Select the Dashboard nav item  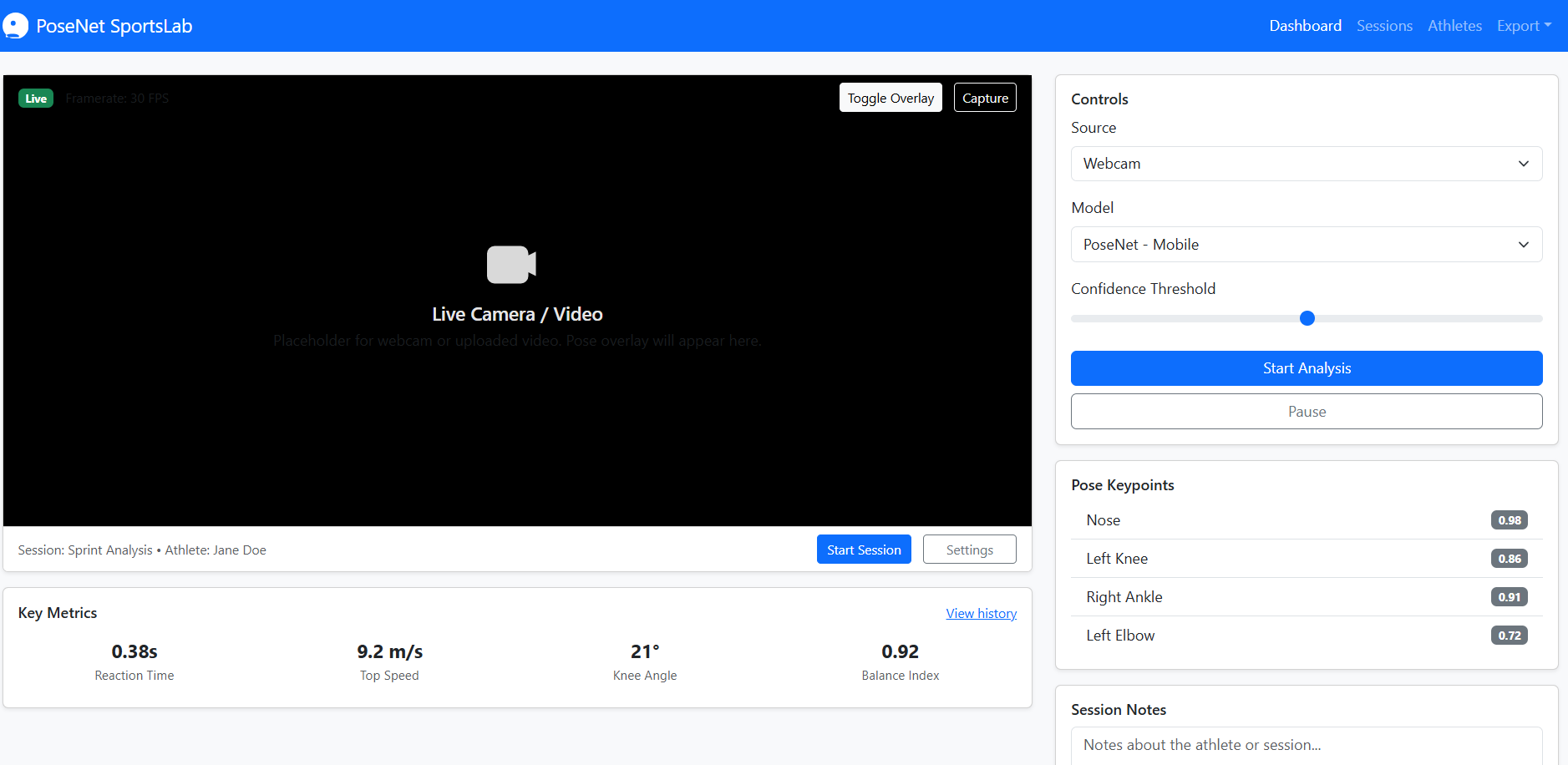1305,26
